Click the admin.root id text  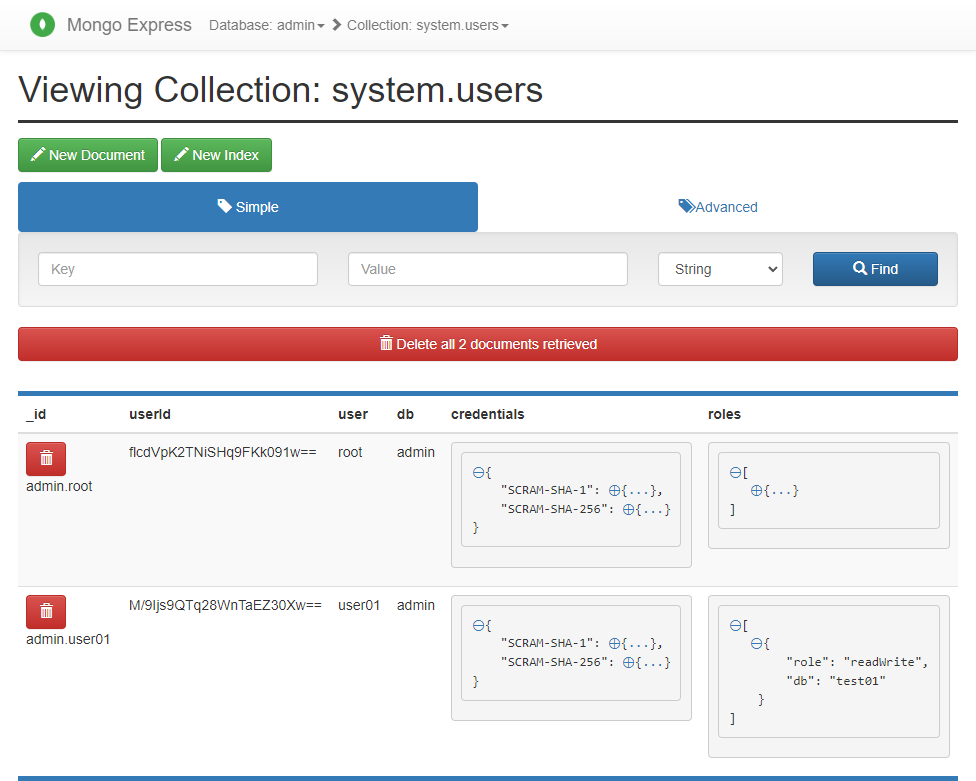tap(59, 486)
